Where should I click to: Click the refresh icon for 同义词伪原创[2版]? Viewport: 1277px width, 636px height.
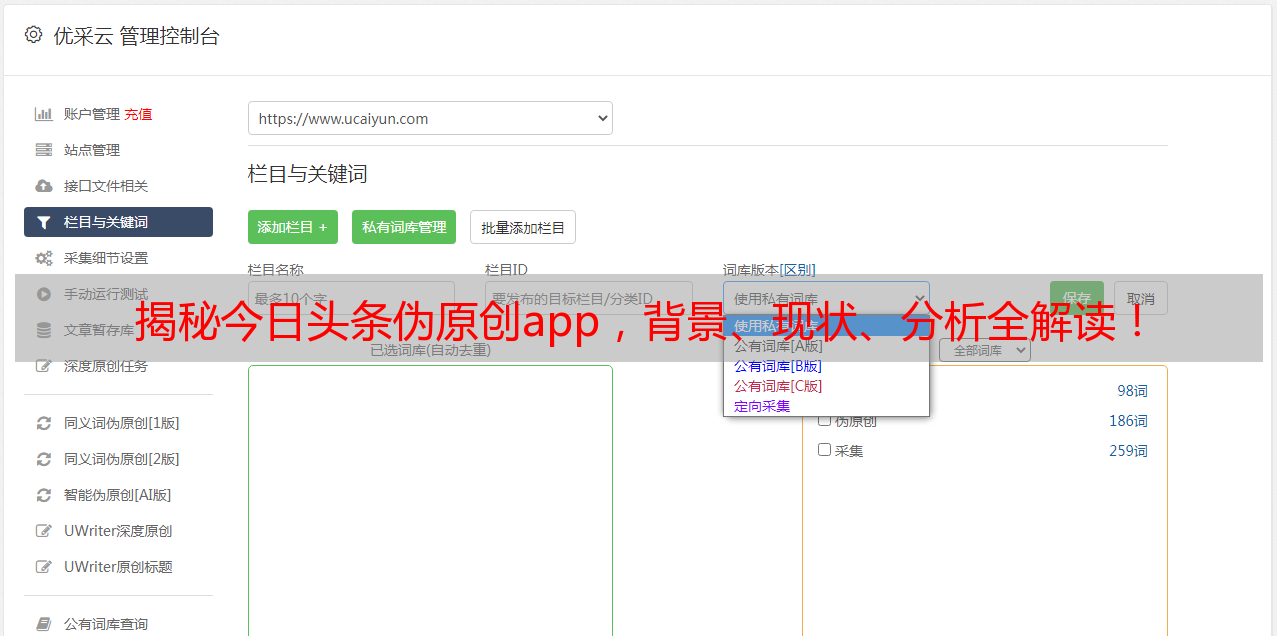(44, 459)
